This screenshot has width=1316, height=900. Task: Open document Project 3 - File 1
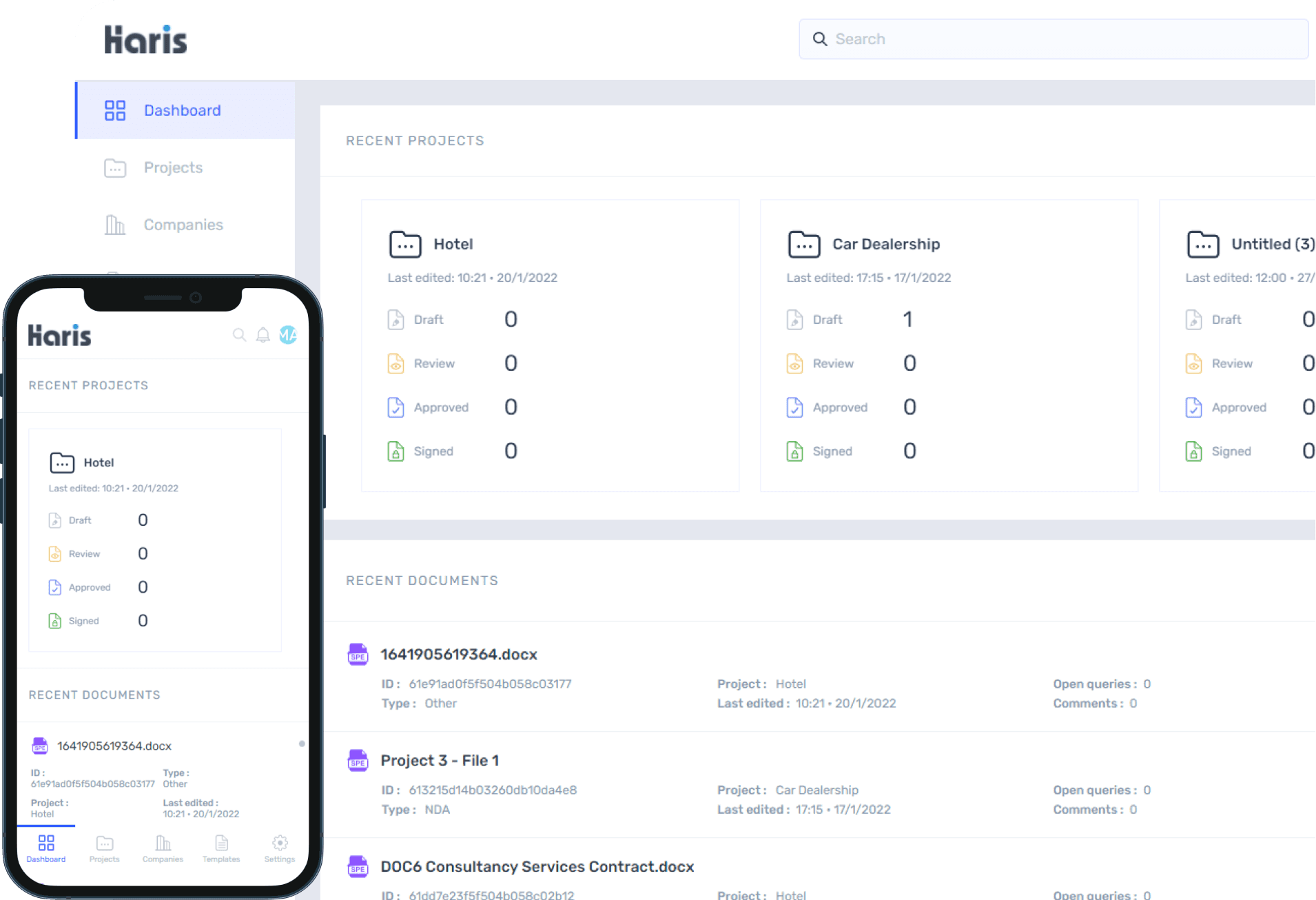(440, 761)
